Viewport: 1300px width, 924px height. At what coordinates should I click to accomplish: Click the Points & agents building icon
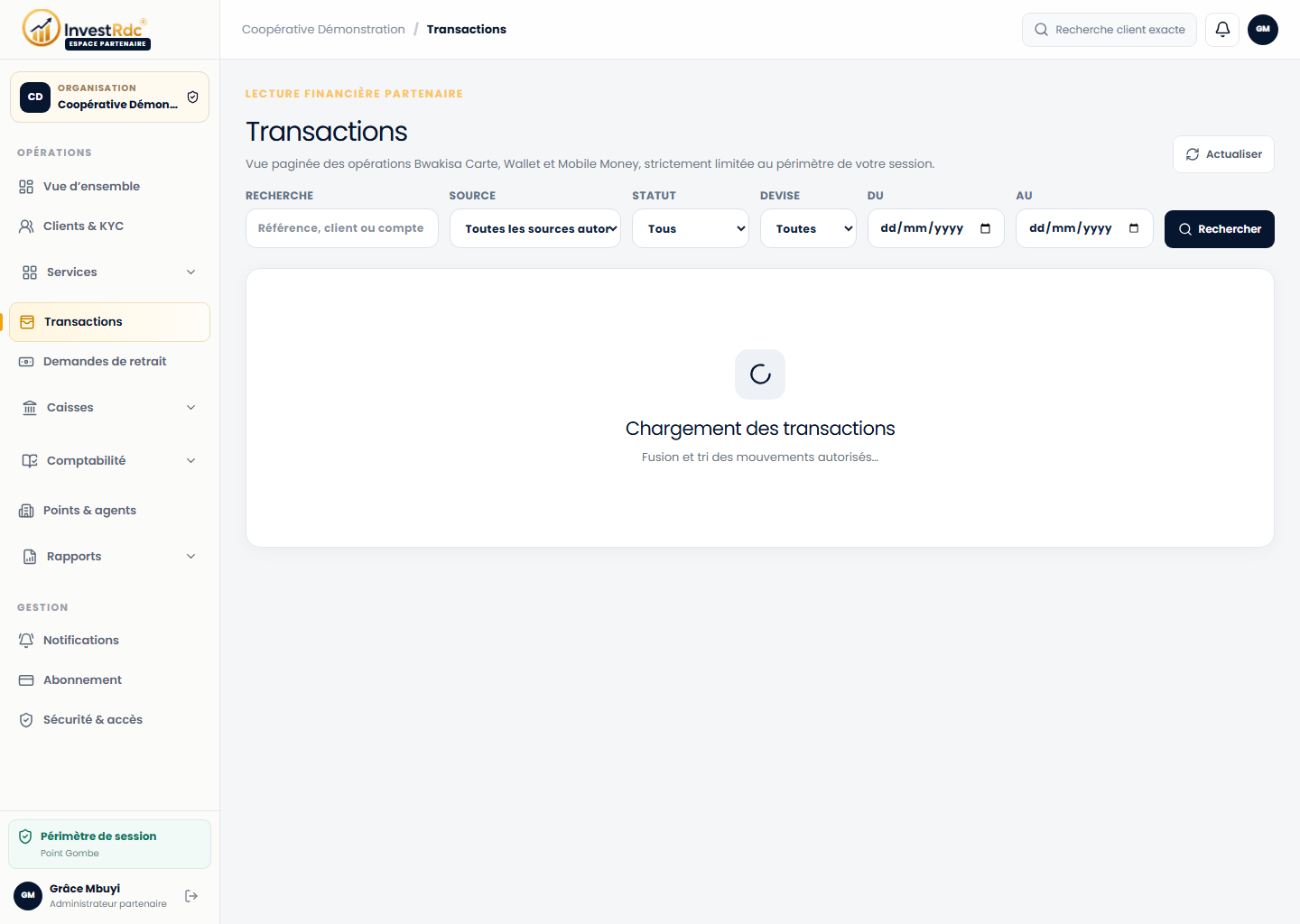click(26, 511)
